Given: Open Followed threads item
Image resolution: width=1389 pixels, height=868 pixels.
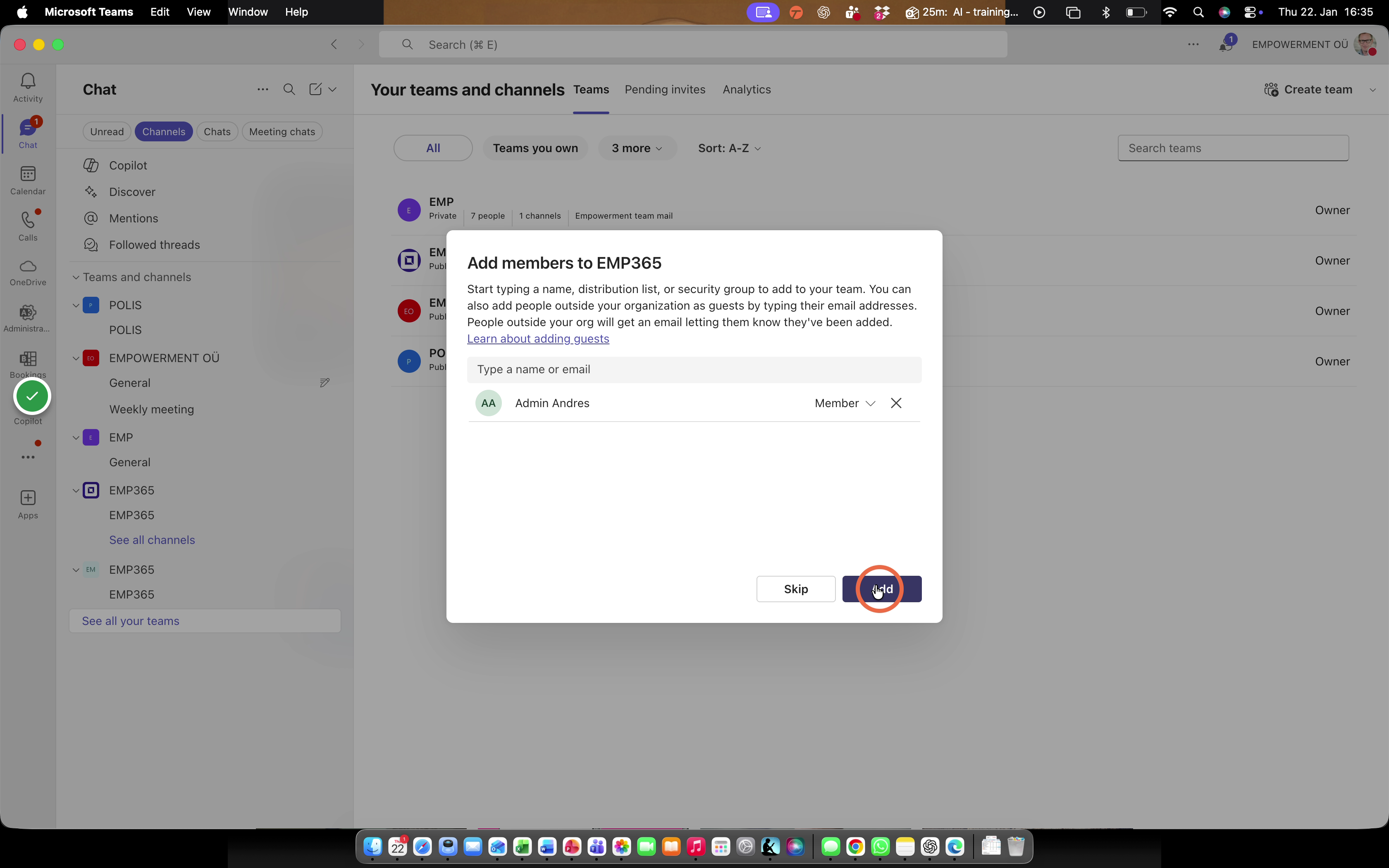Looking at the screenshot, I should point(154,245).
